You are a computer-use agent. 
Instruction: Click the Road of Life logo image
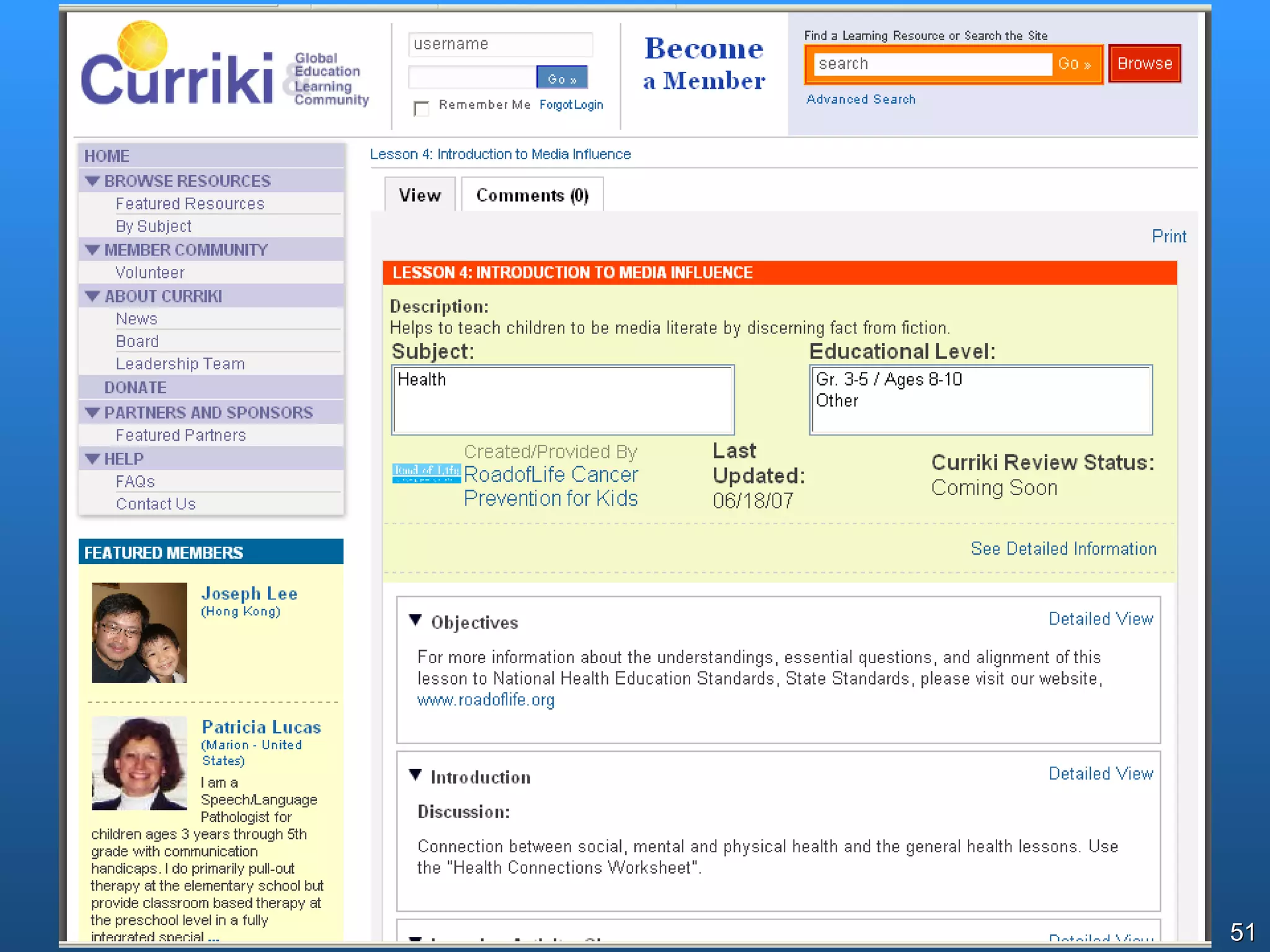coord(427,473)
